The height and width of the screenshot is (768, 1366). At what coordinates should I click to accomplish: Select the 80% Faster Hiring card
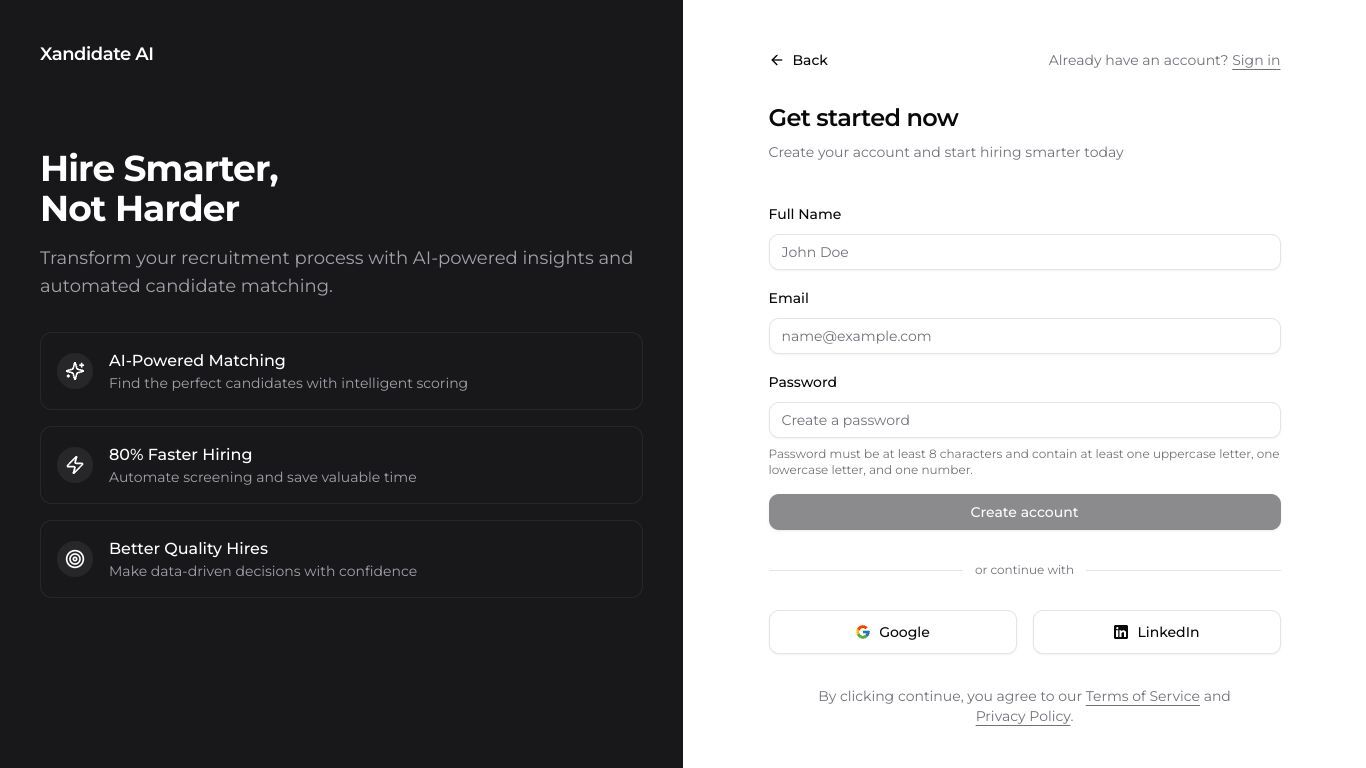341,465
